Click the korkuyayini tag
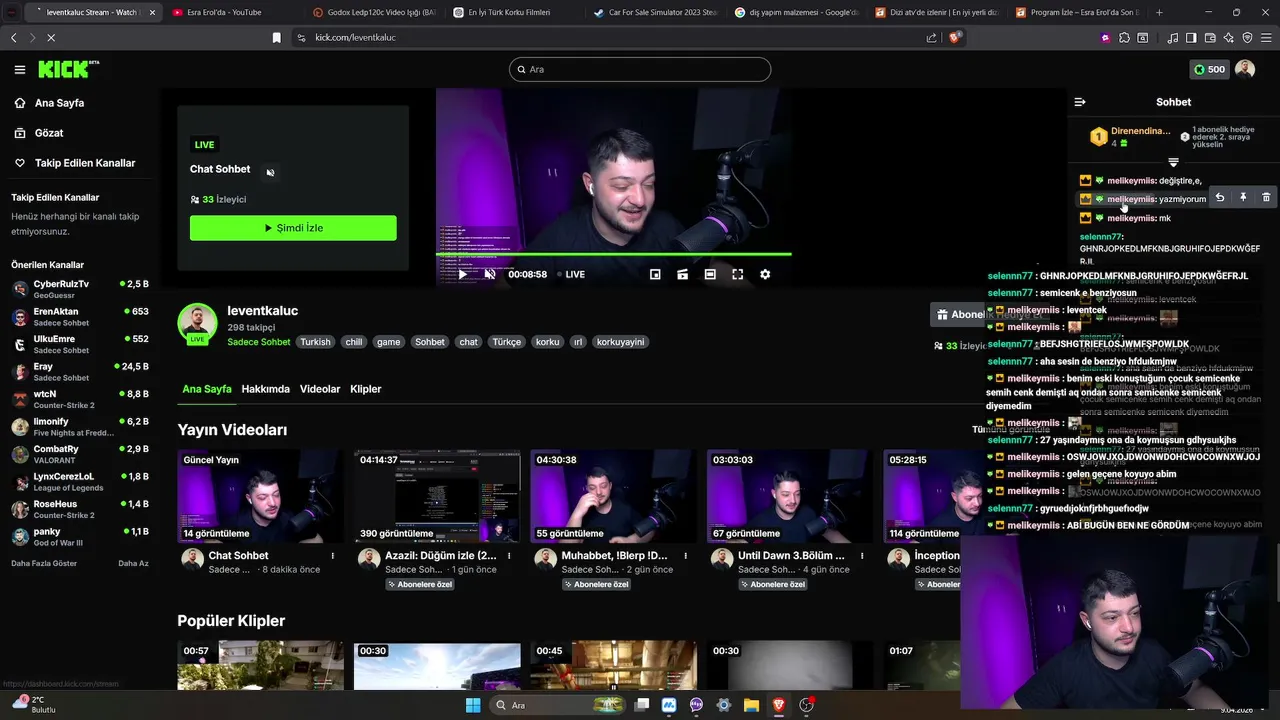The width and height of the screenshot is (1280, 720). click(620, 342)
